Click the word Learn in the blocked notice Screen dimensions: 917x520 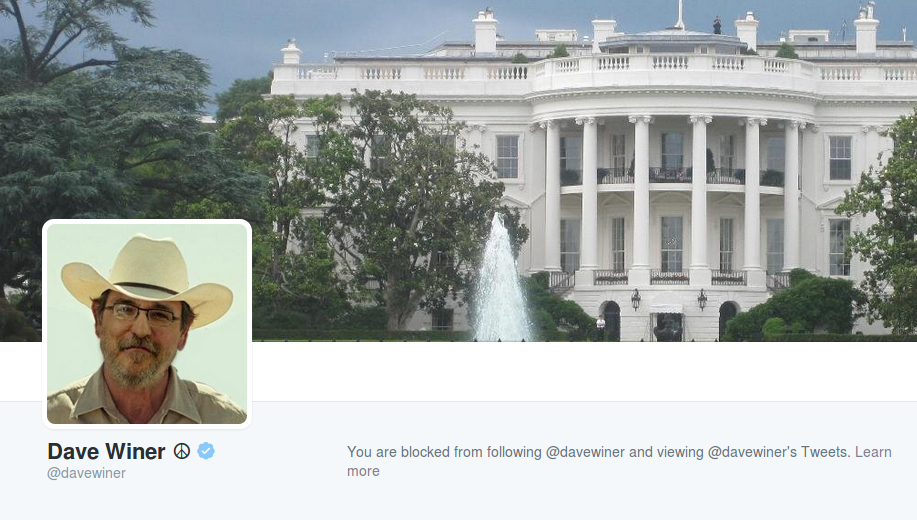(x=873, y=452)
